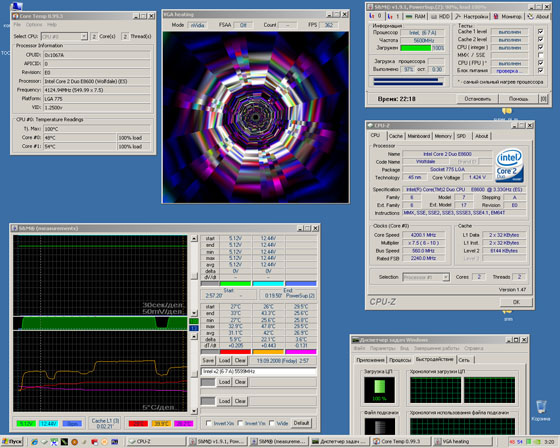Switch to the CPU 1 tab in the S&M window
Image resolution: width=560 pixels, height=448 pixels.
[393, 16]
